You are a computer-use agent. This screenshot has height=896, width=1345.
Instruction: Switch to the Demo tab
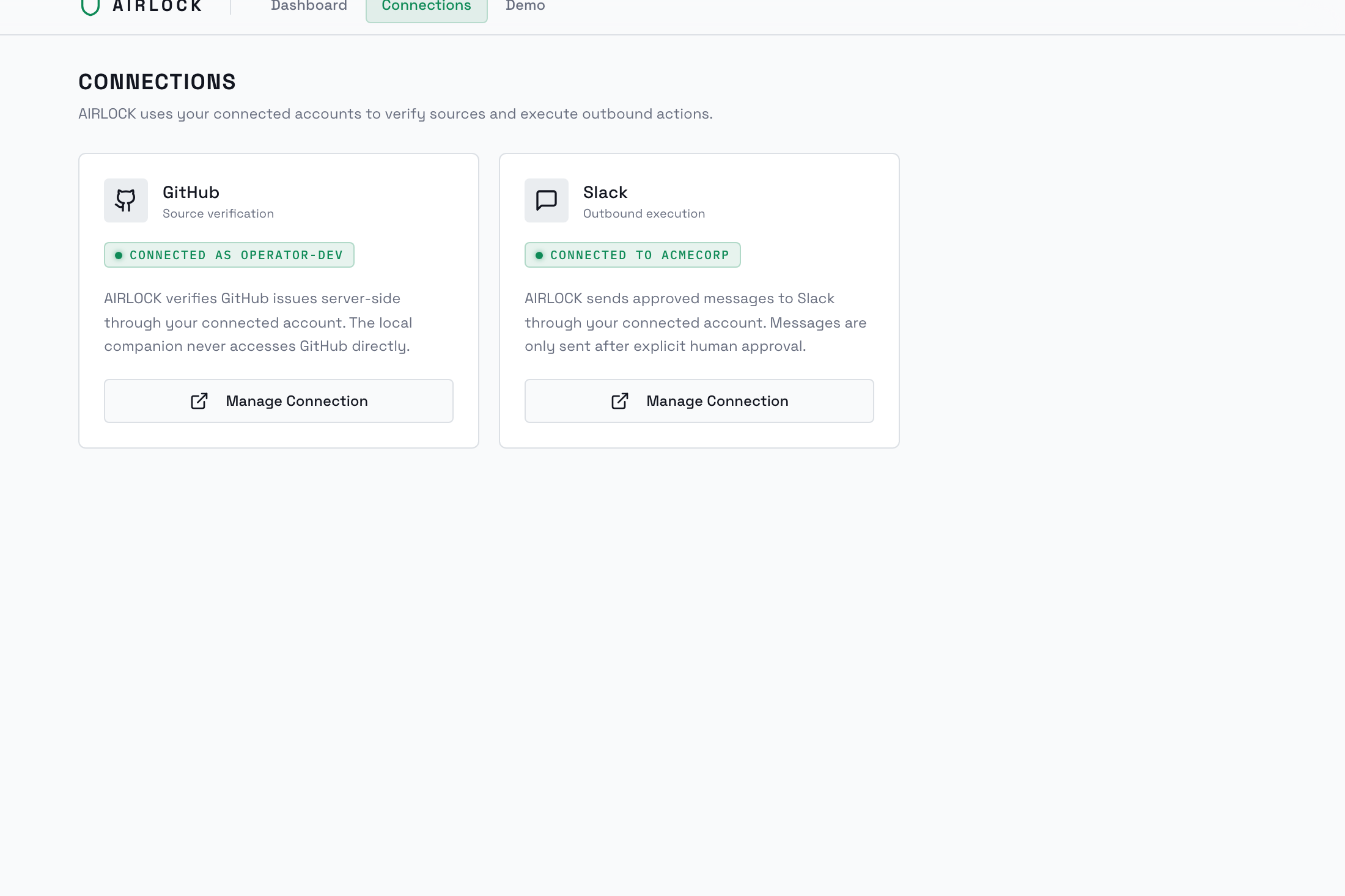pyautogui.click(x=525, y=7)
